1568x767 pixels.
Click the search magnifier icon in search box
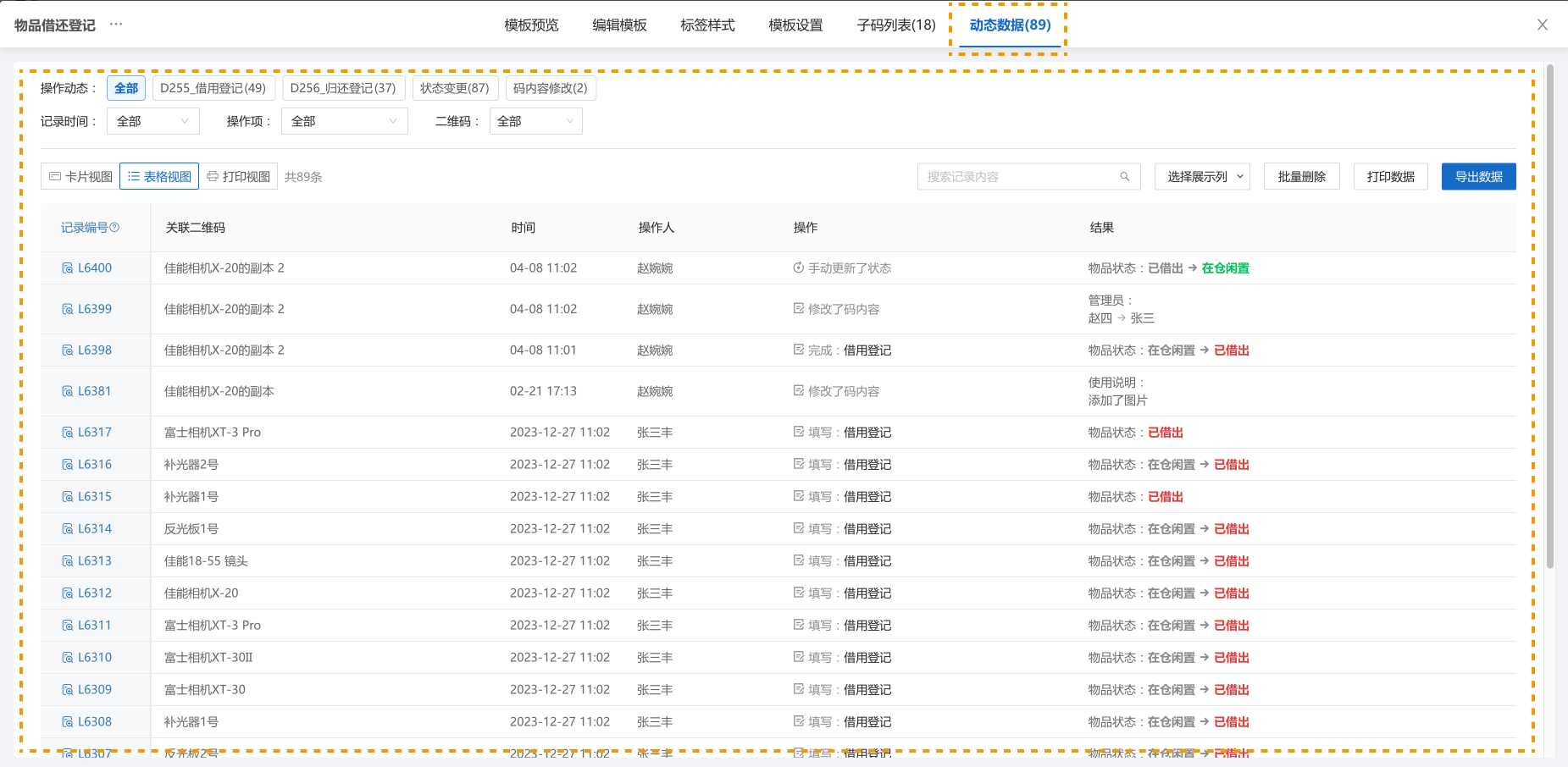(1125, 177)
